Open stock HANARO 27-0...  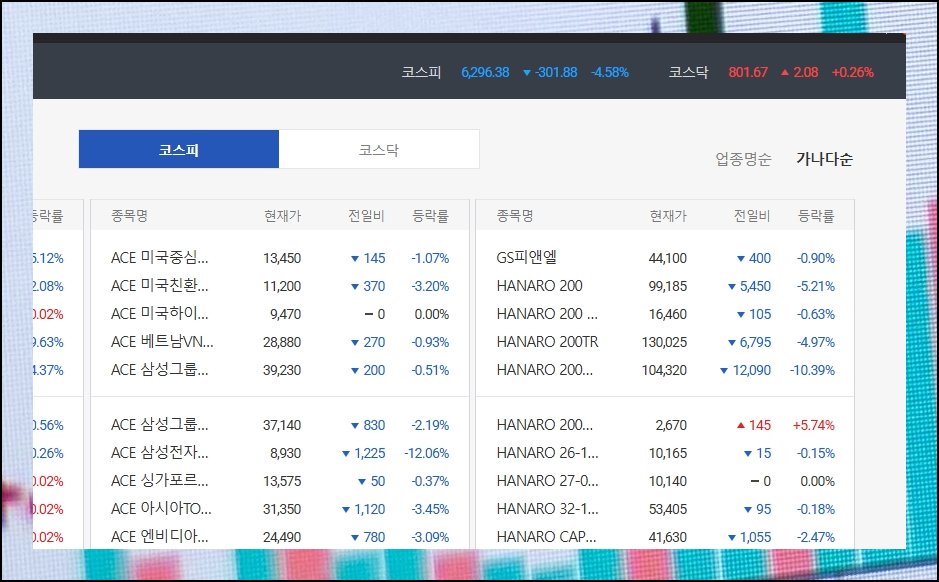pyautogui.click(x=547, y=481)
